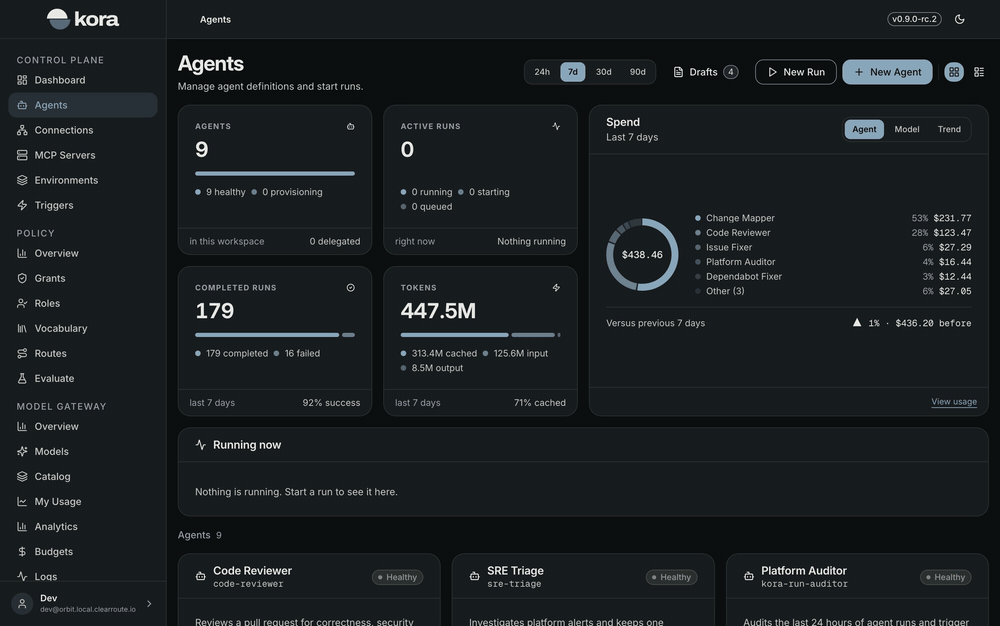Image resolution: width=1000 pixels, height=626 pixels.
Task: Click the 71% cached value
Action: (540, 403)
